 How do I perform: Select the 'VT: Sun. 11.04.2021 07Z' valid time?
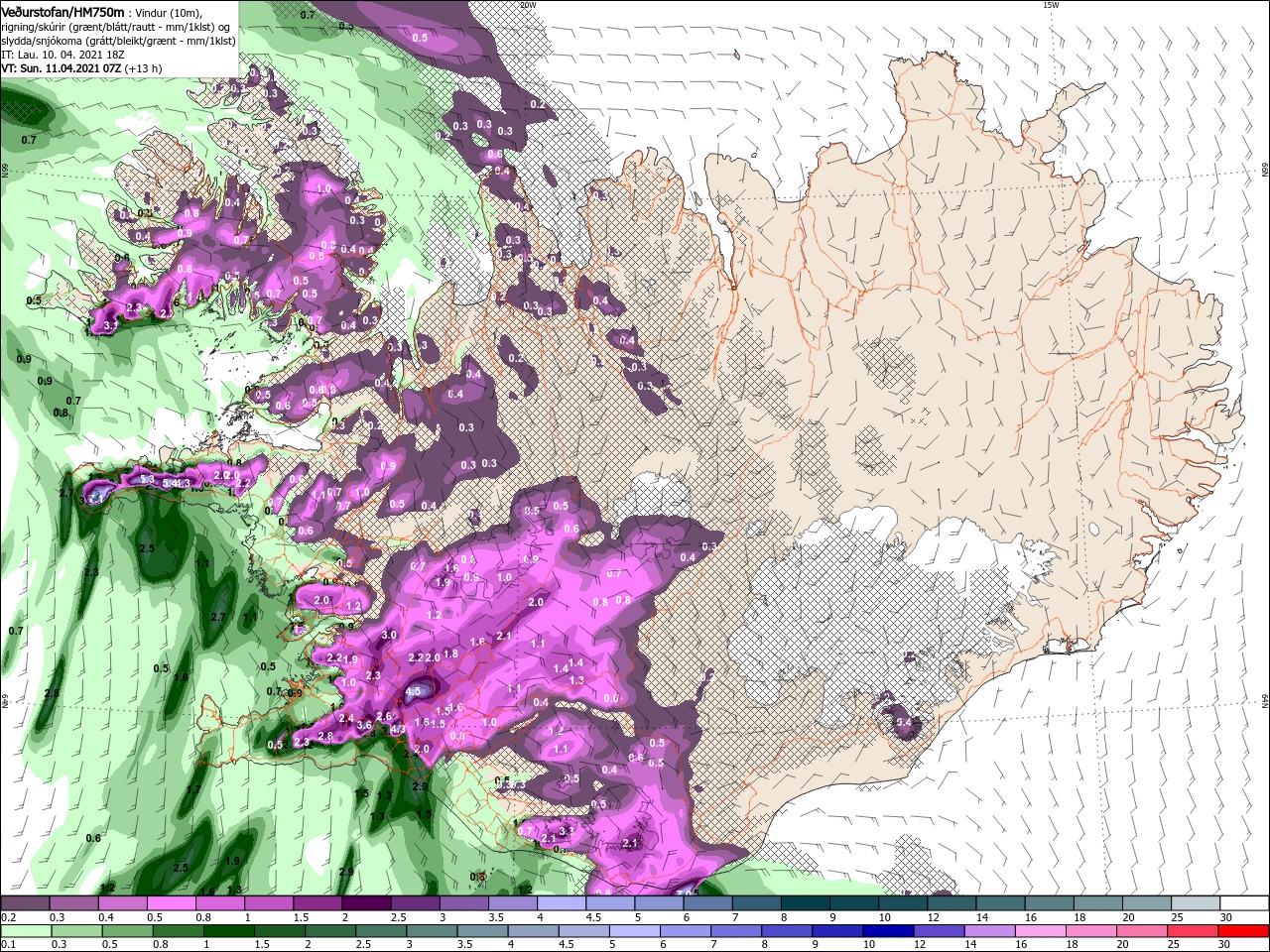pos(62,68)
